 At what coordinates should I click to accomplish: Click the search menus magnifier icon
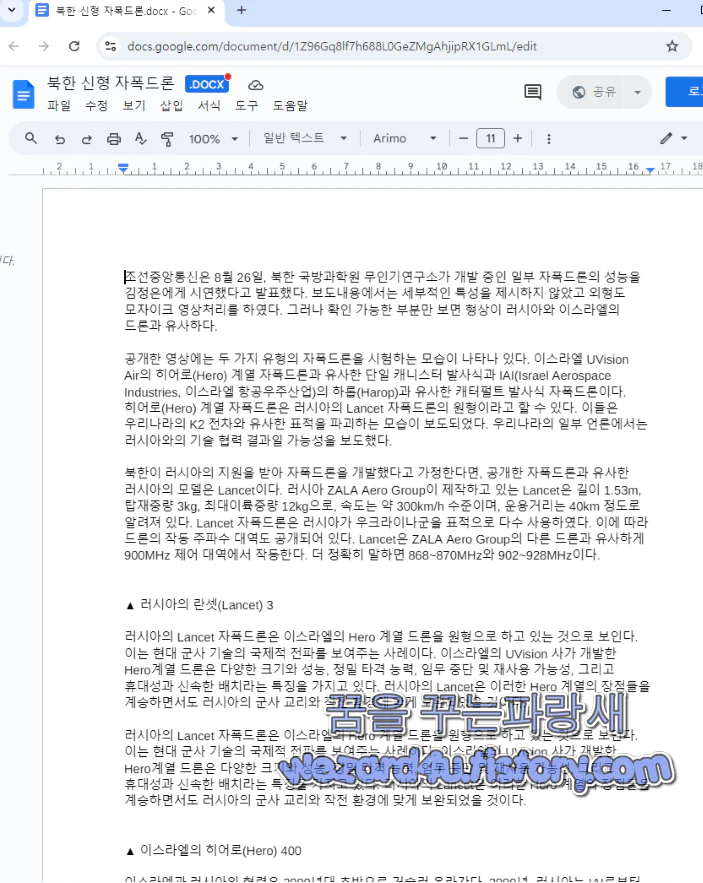point(31,138)
